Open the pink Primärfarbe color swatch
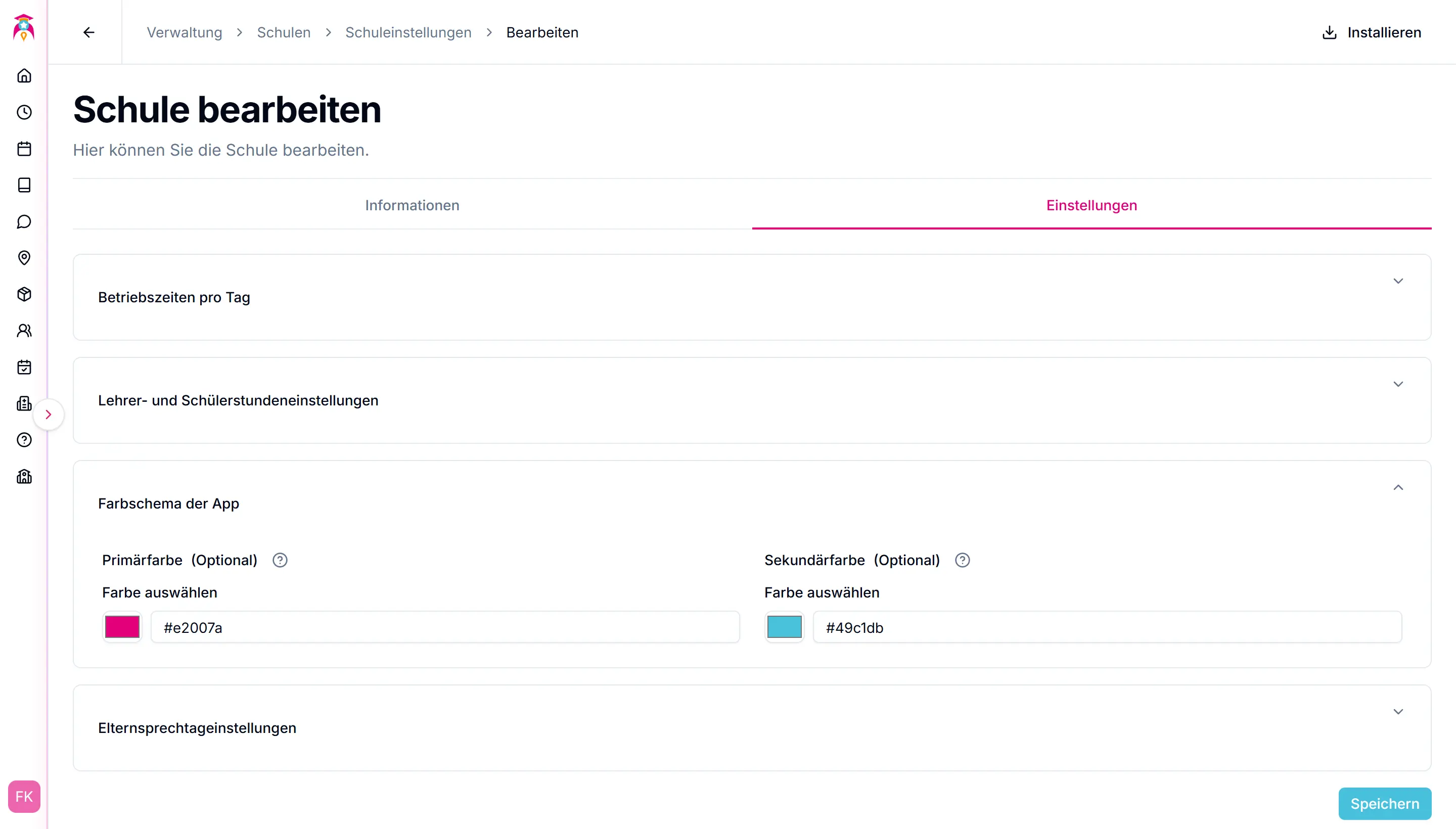 (122, 627)
